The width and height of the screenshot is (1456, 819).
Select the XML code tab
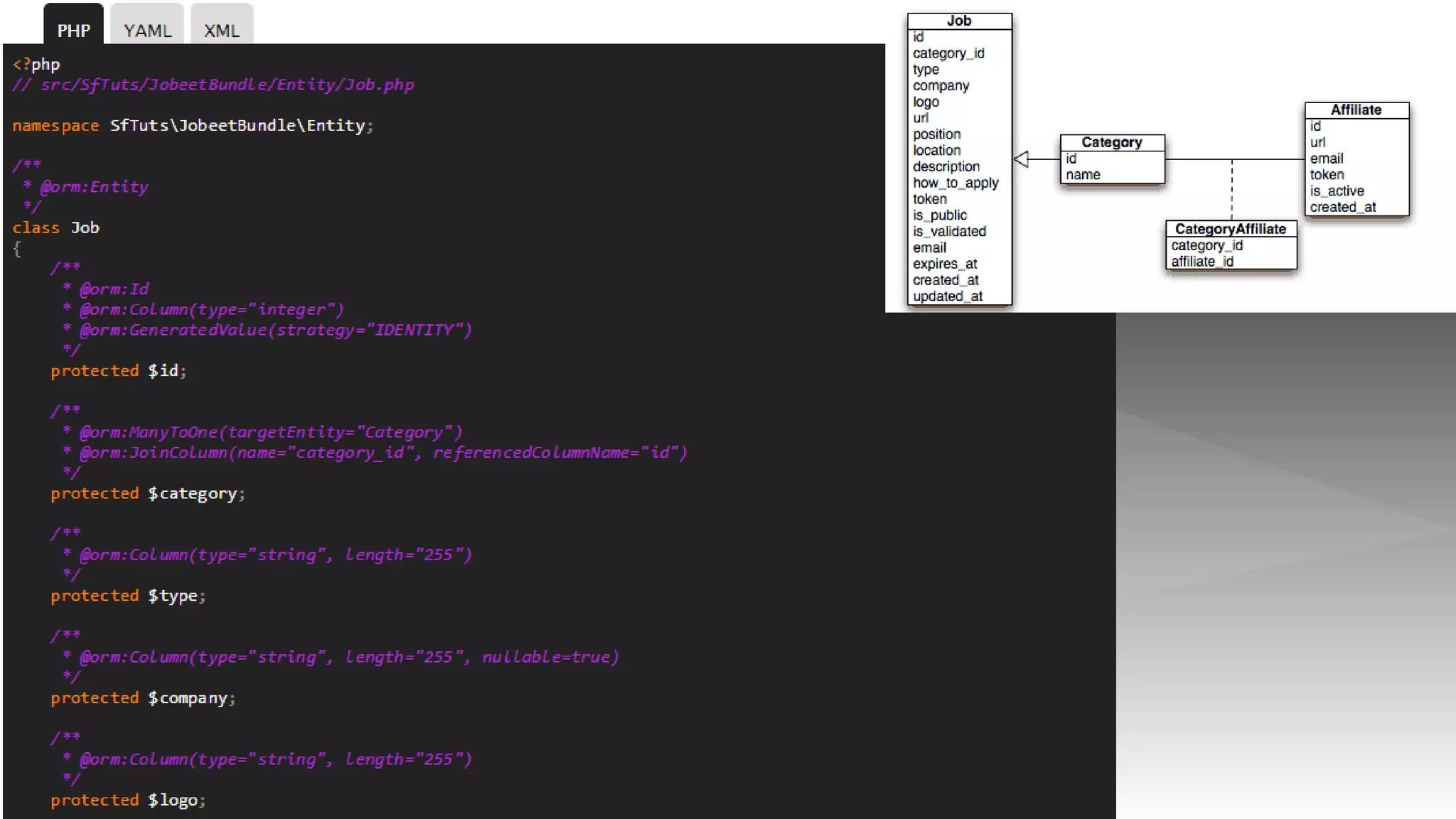[x=221, y=31]
